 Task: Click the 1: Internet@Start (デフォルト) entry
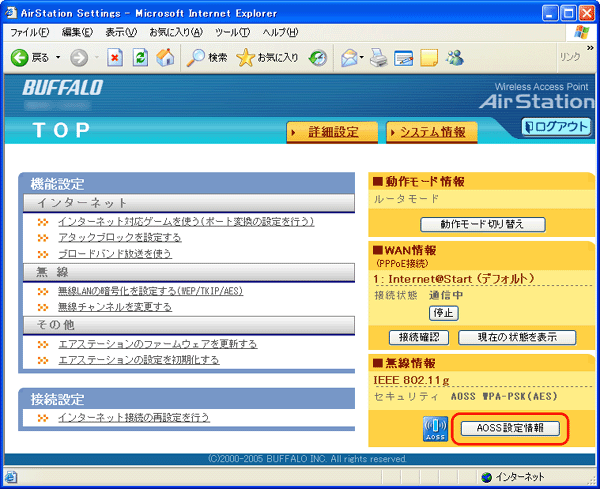coord(454,279)
